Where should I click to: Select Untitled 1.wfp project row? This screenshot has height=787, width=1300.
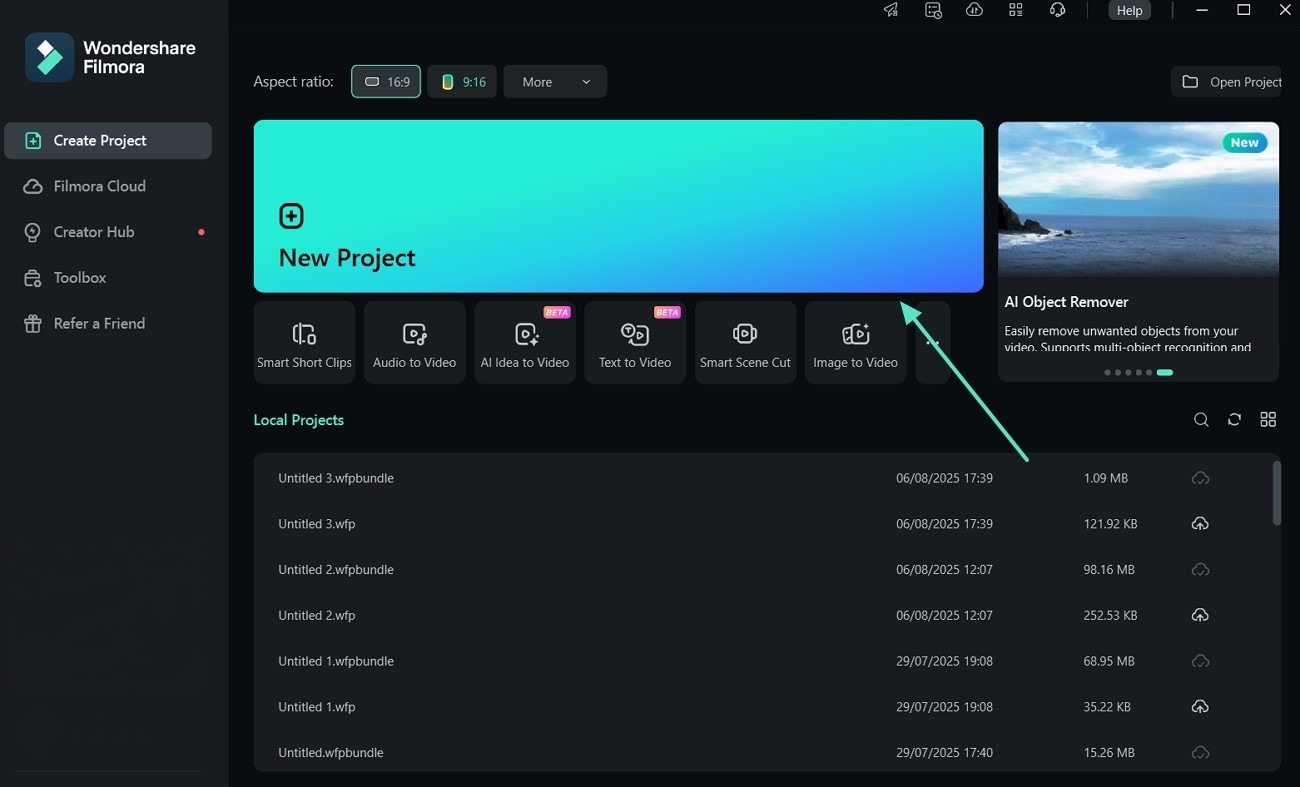coord(762,707)
